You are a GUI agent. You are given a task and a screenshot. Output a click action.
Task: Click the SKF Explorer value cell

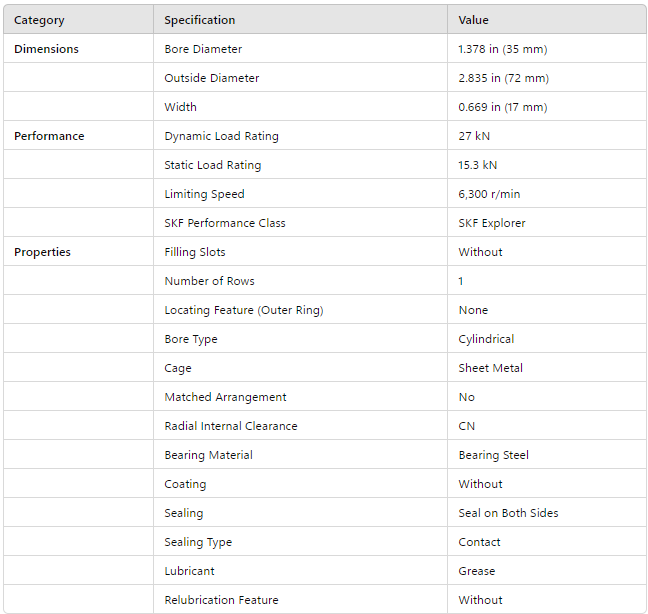(491, 223)
